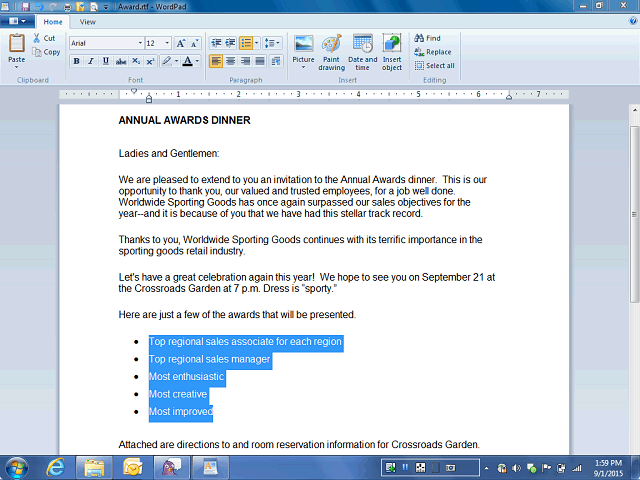Expand the Paste options arrow
Viewport: 640px width, 480px height.
pos(17,67)
